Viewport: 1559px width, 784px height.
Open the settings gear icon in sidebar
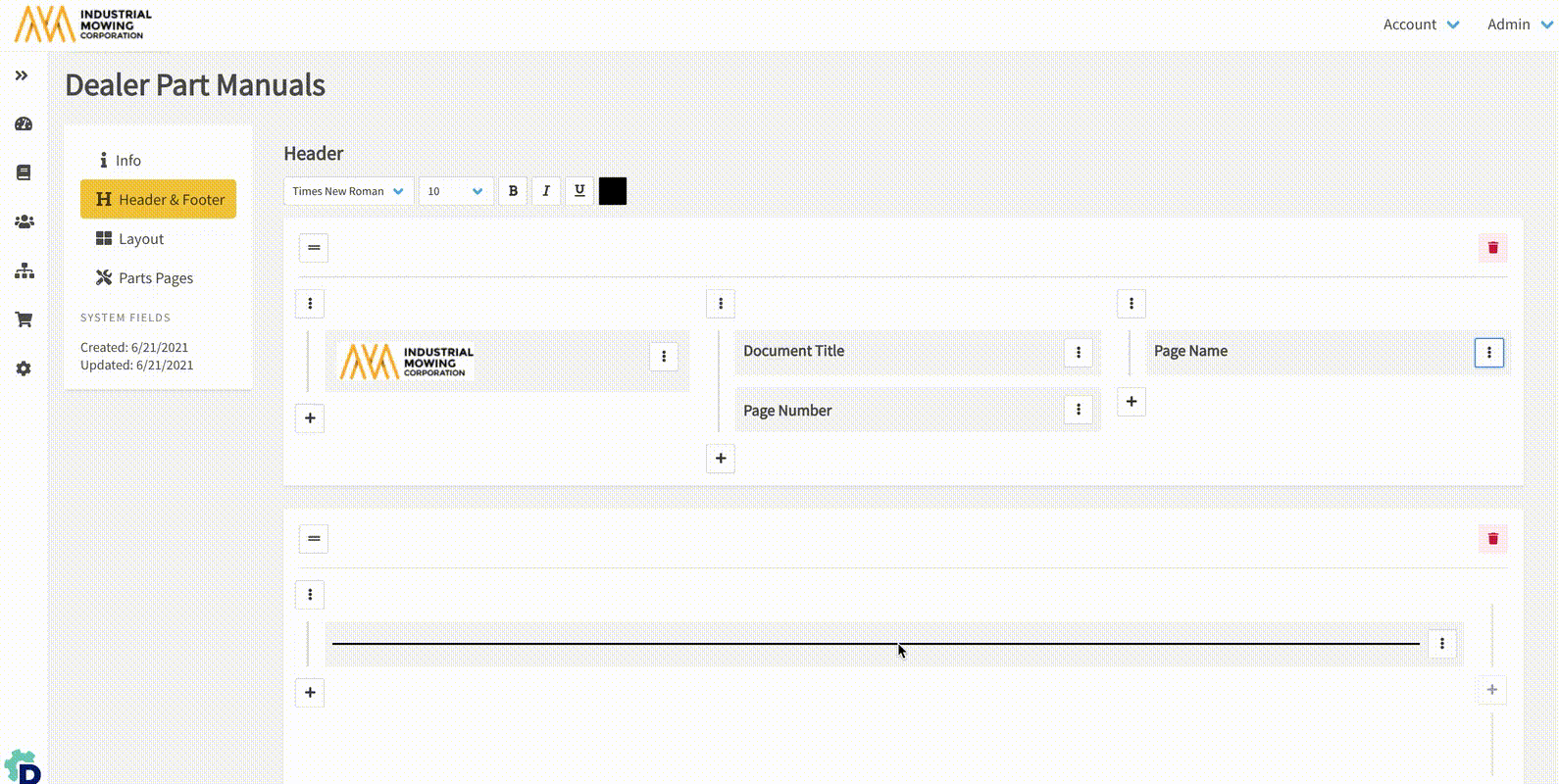tap(24, 368)
